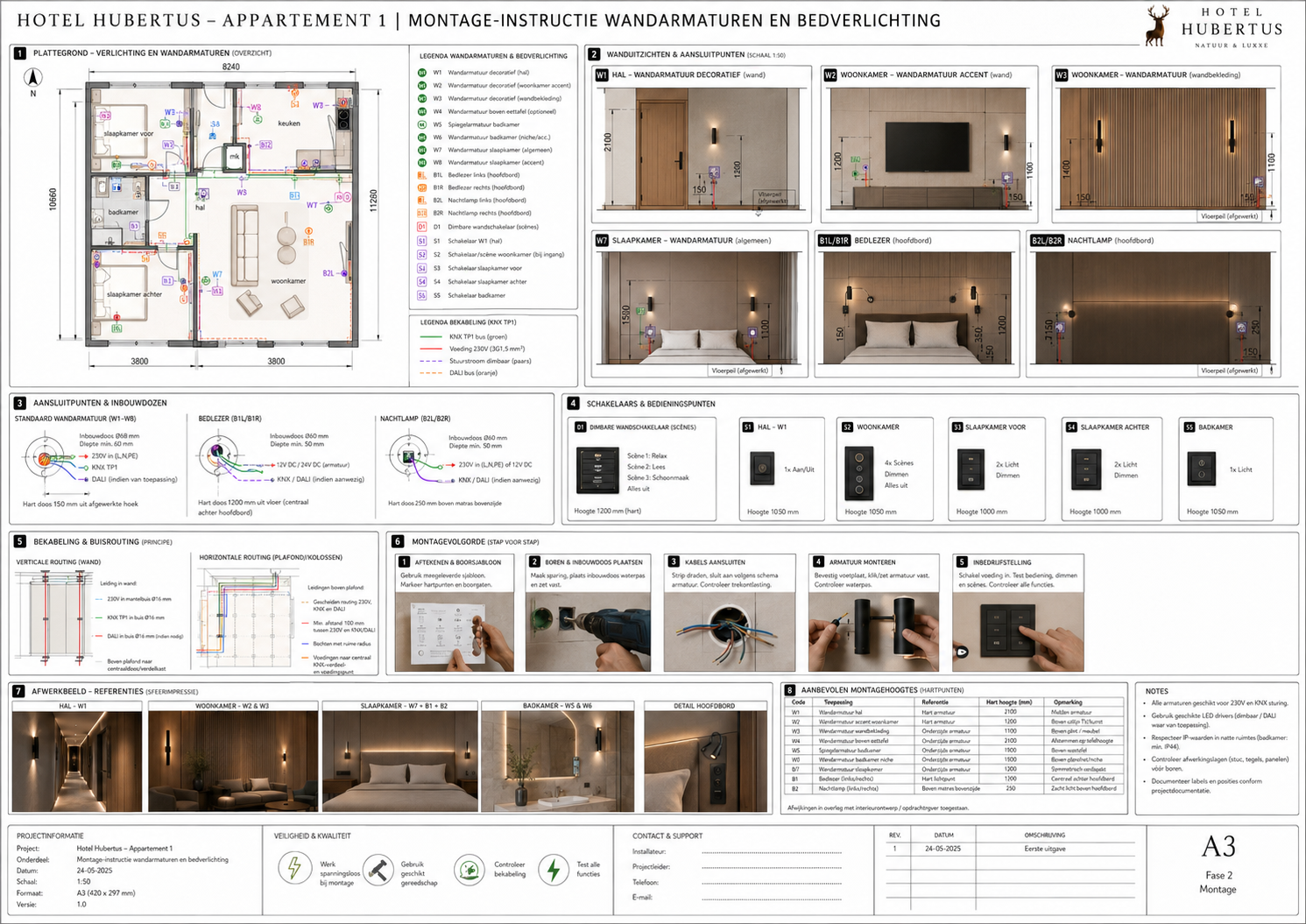Click the purple Stuurstroom dimbaar line sample
Screen dimensions: 1306x924
pos(432,361)
